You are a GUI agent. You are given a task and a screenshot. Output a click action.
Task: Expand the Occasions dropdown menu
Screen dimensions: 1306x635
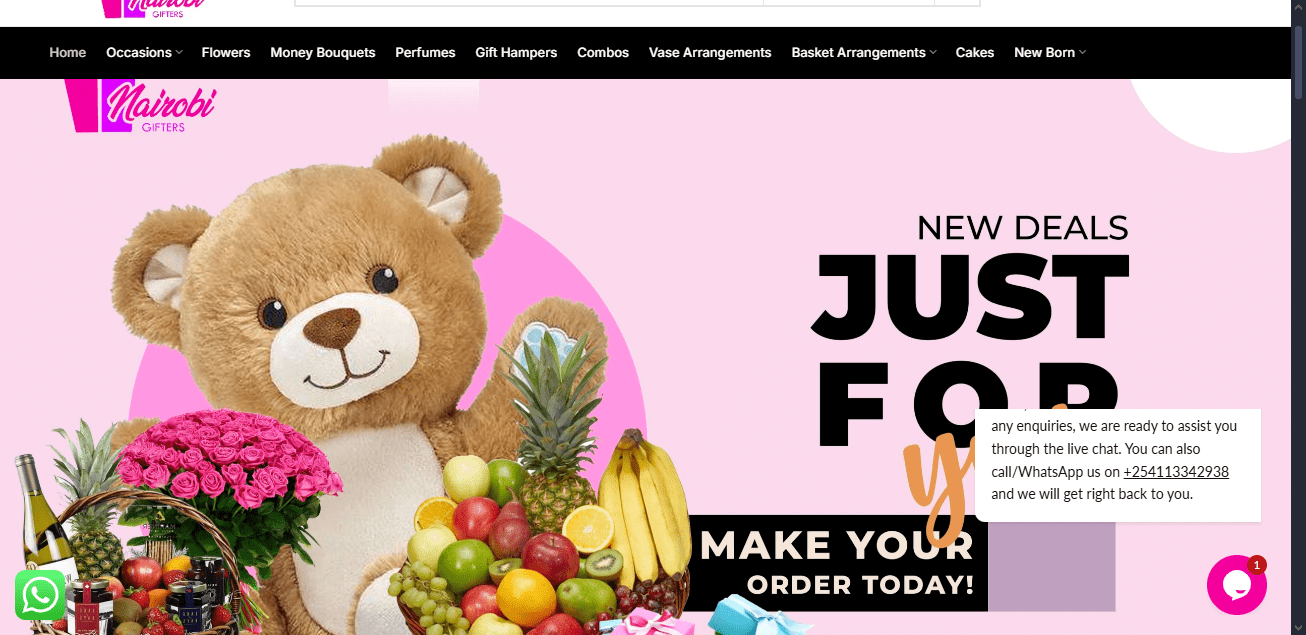coord(144,52)
